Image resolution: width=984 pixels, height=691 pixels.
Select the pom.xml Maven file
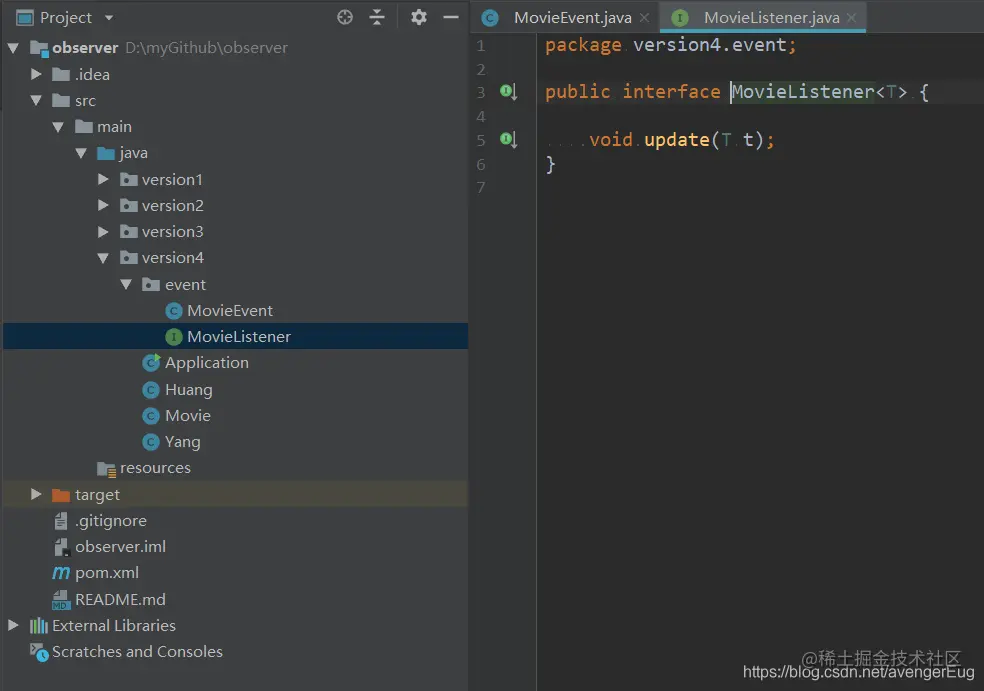click(x=107, y=573)
